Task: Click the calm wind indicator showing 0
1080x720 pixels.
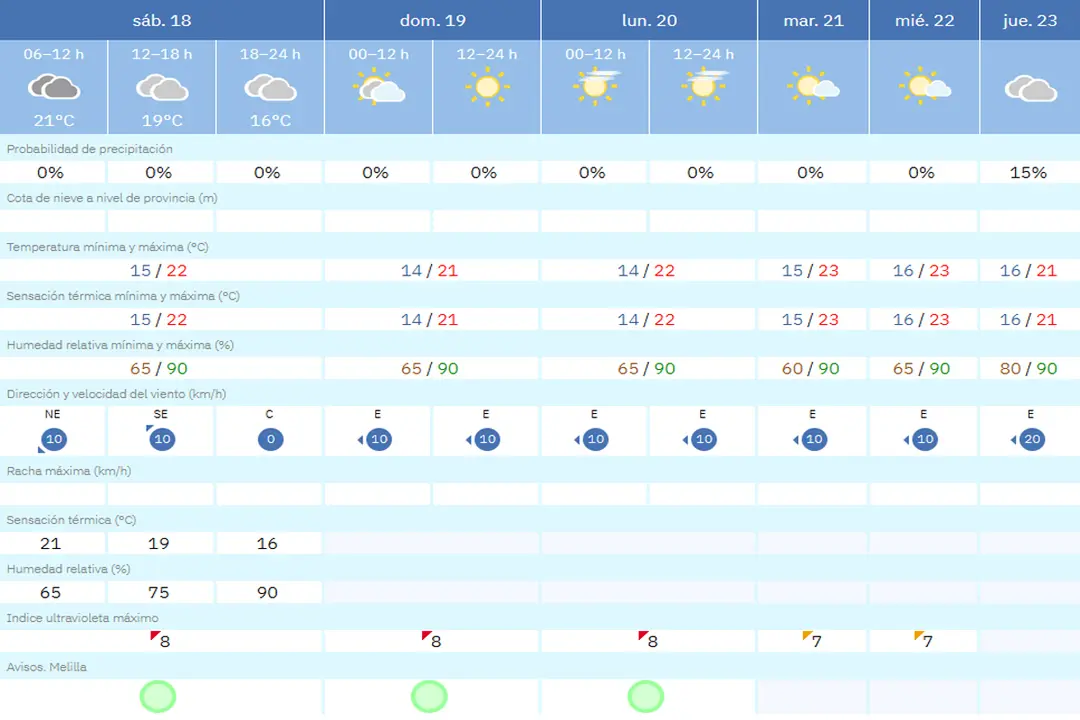Action: point(270,439)
